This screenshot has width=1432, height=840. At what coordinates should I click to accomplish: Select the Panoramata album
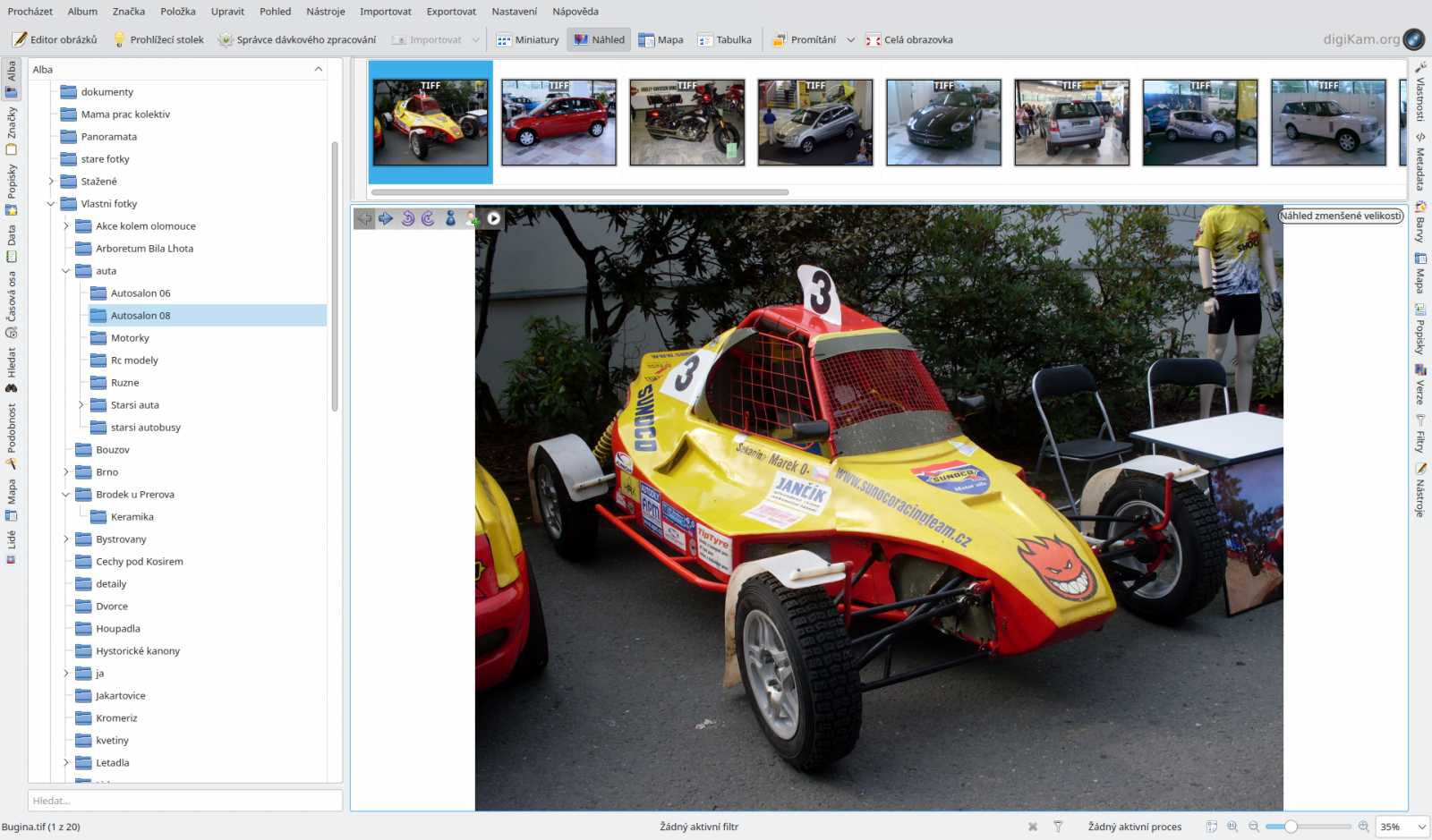coord(108,137)
